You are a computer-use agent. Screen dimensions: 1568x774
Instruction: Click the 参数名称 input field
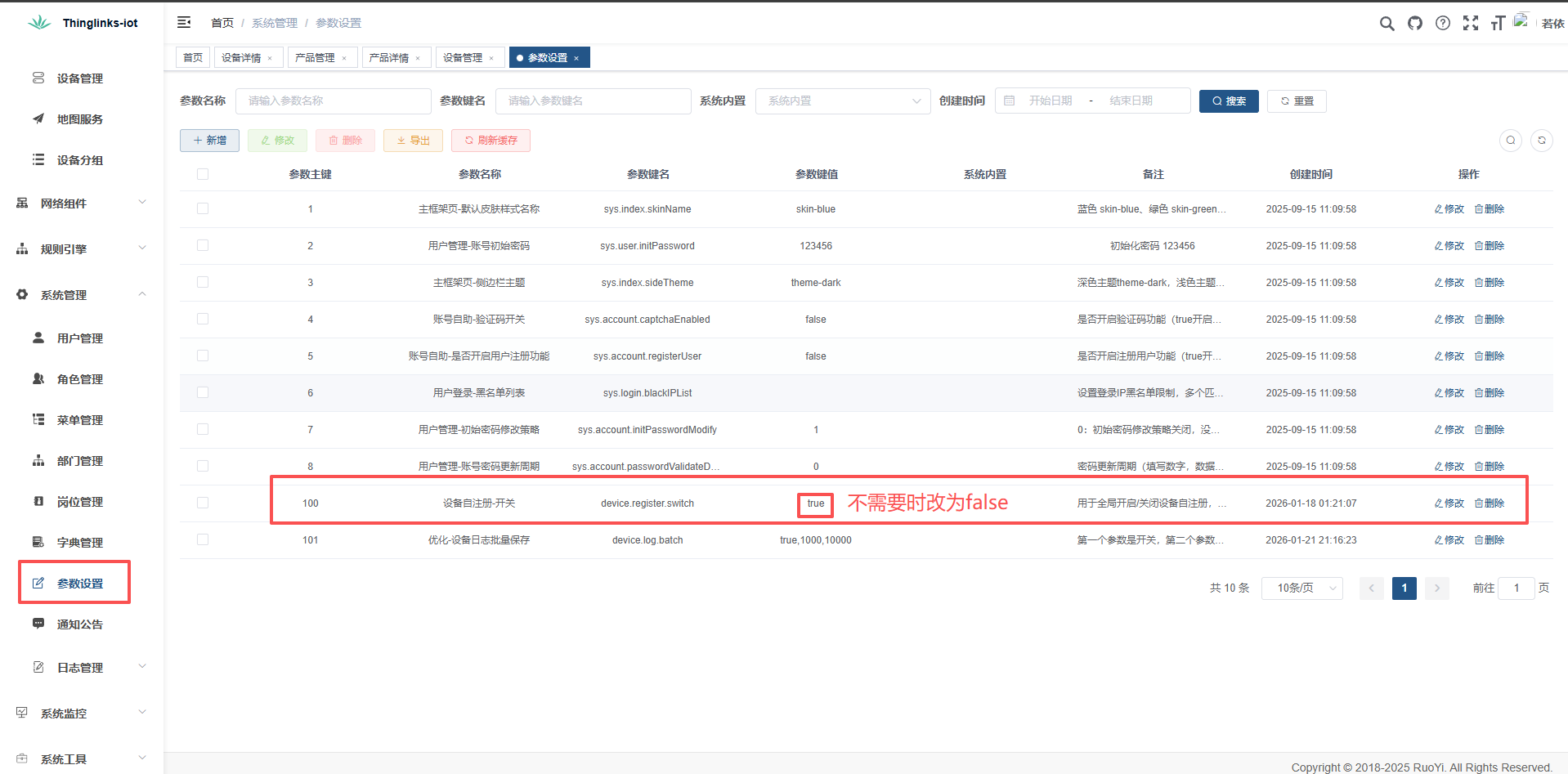[333, 101]
